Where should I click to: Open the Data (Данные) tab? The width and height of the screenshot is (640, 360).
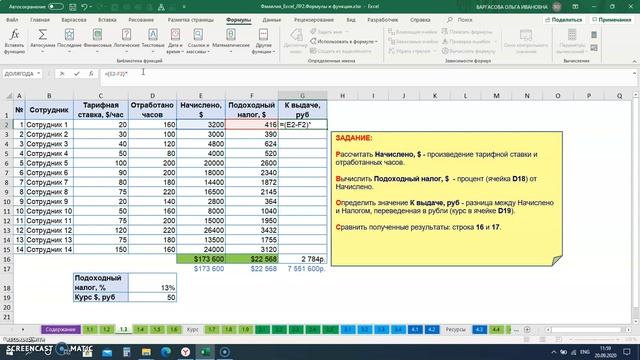click(271, 20)
